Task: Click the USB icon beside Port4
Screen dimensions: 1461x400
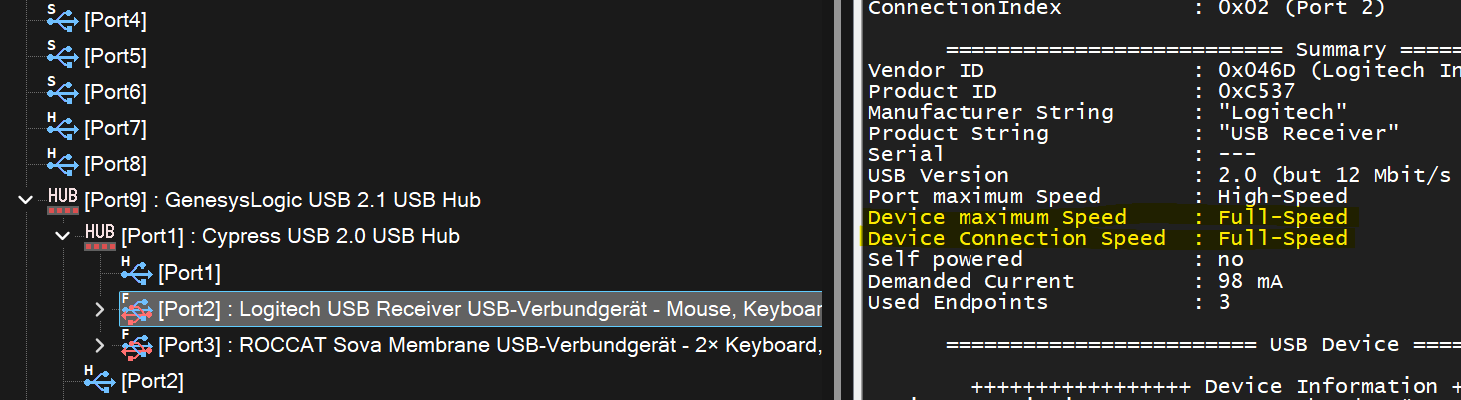Action: point(62,18)
